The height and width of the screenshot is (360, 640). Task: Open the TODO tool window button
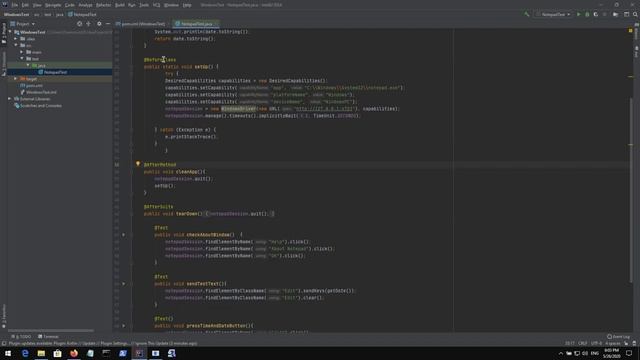coord(22,337)
